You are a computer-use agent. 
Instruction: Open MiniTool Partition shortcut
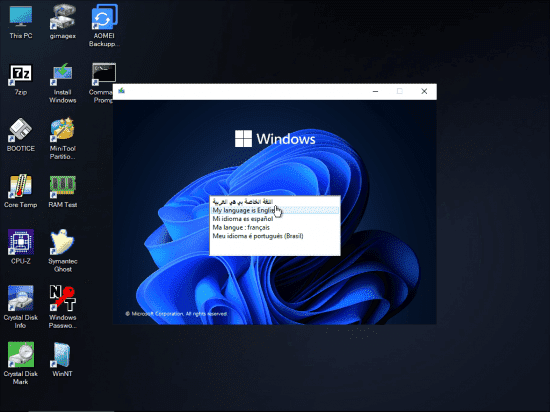click(x=62, y=139)
